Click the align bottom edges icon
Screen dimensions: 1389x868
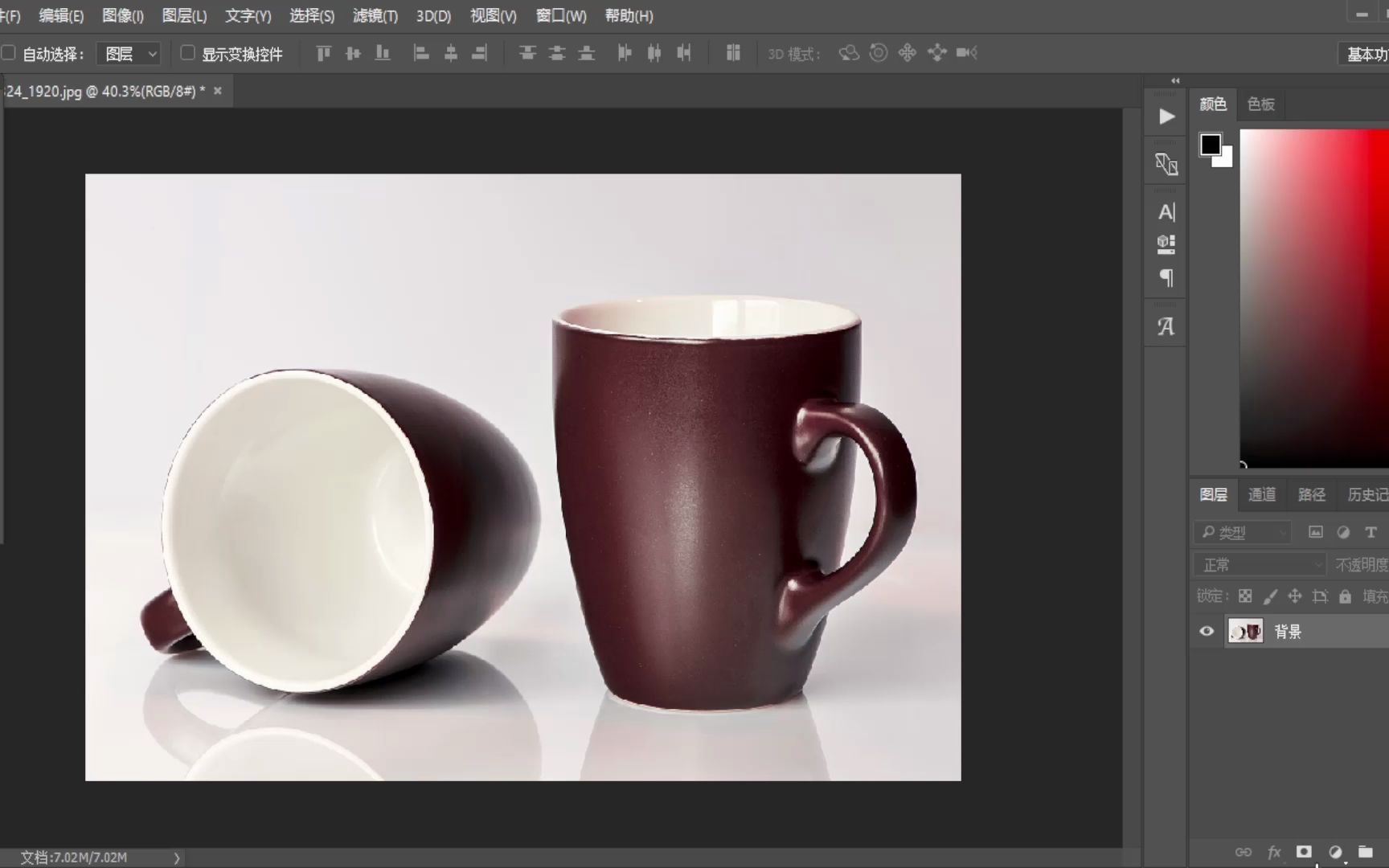(x=383, y=53)
